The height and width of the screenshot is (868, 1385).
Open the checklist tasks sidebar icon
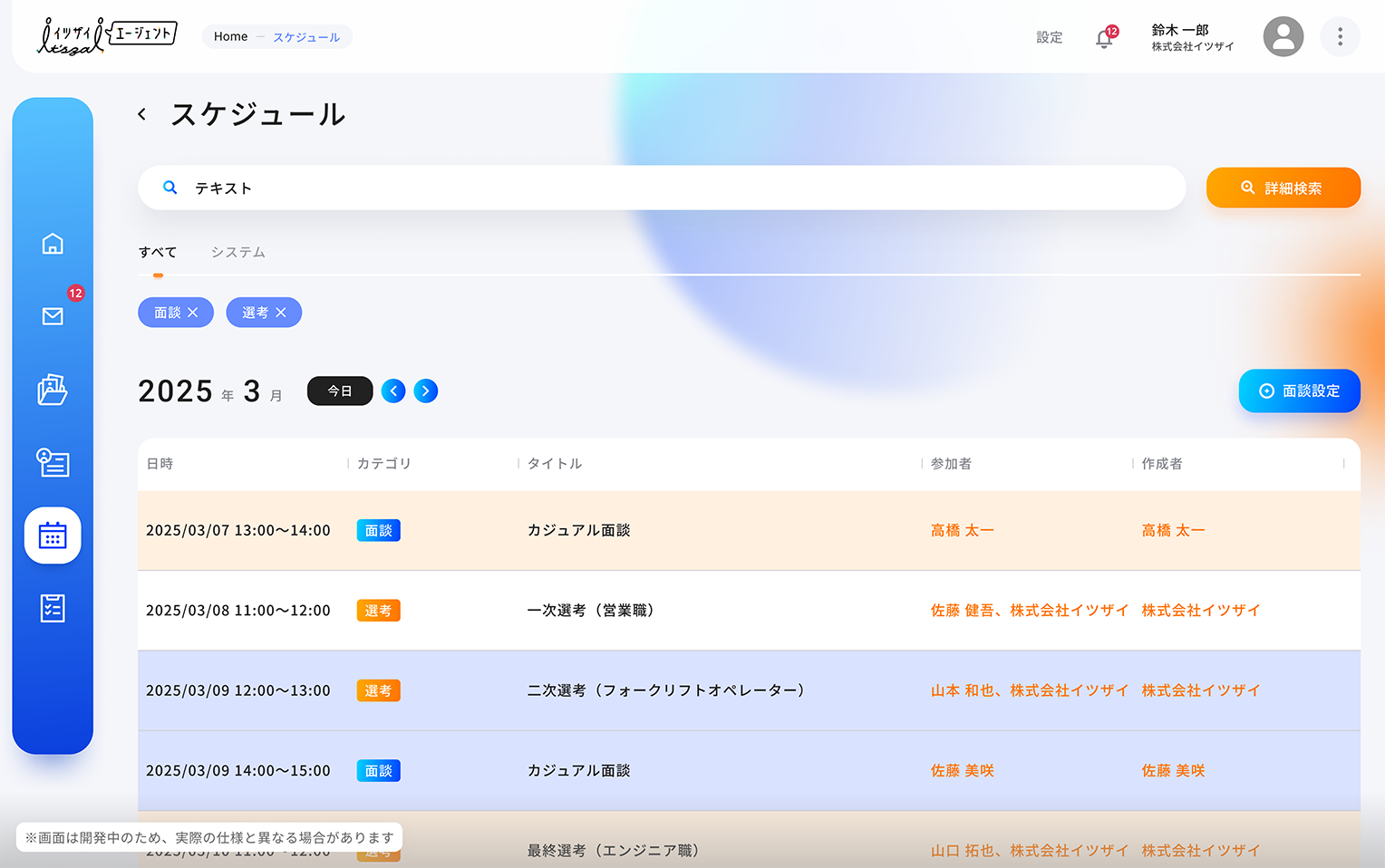(53, 608)
